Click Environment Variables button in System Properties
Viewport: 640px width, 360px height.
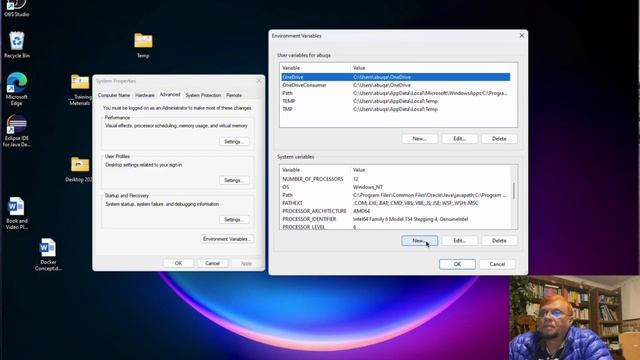227,239
